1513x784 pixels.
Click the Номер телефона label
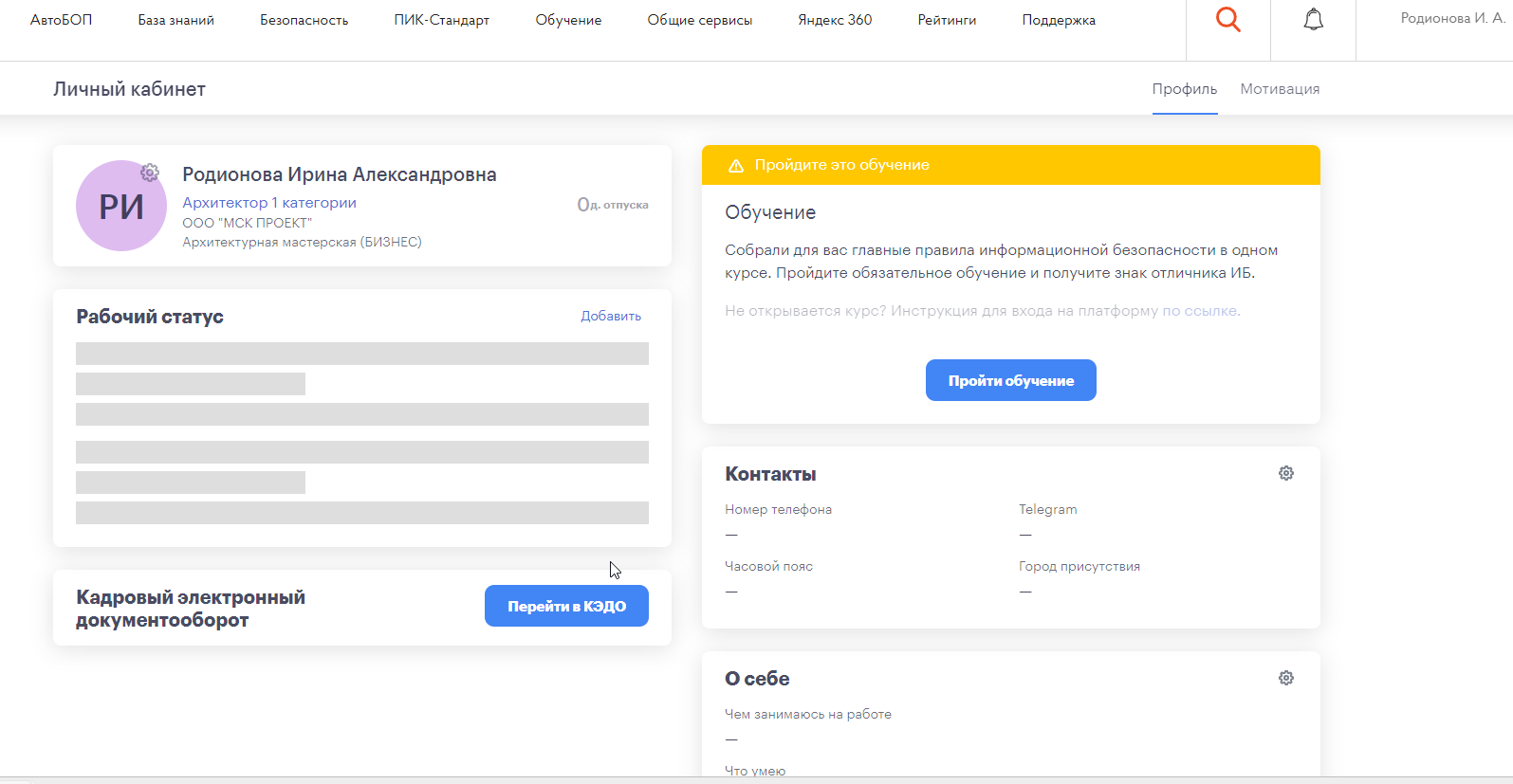pos(779,509)
